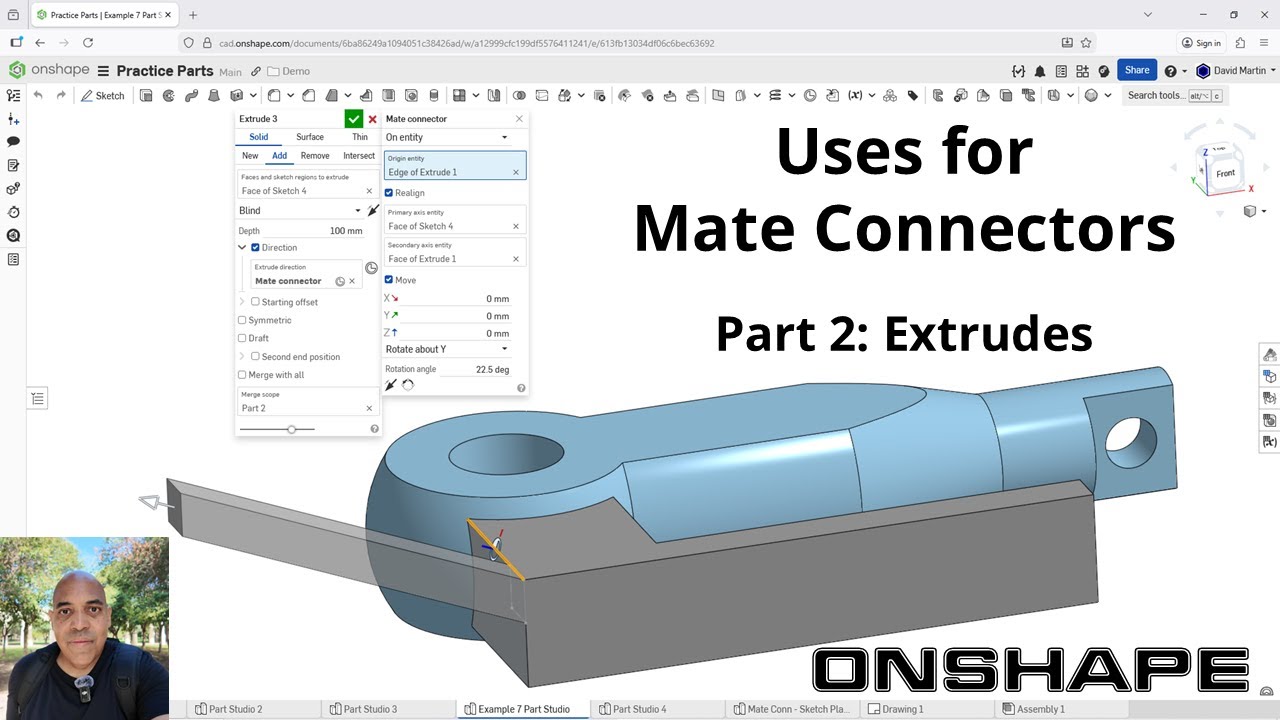Toggle the feature list icon in left sidebar
The width and height of the screenshot is (1280, 720).
pyautogui.click(x=13, y=96)
